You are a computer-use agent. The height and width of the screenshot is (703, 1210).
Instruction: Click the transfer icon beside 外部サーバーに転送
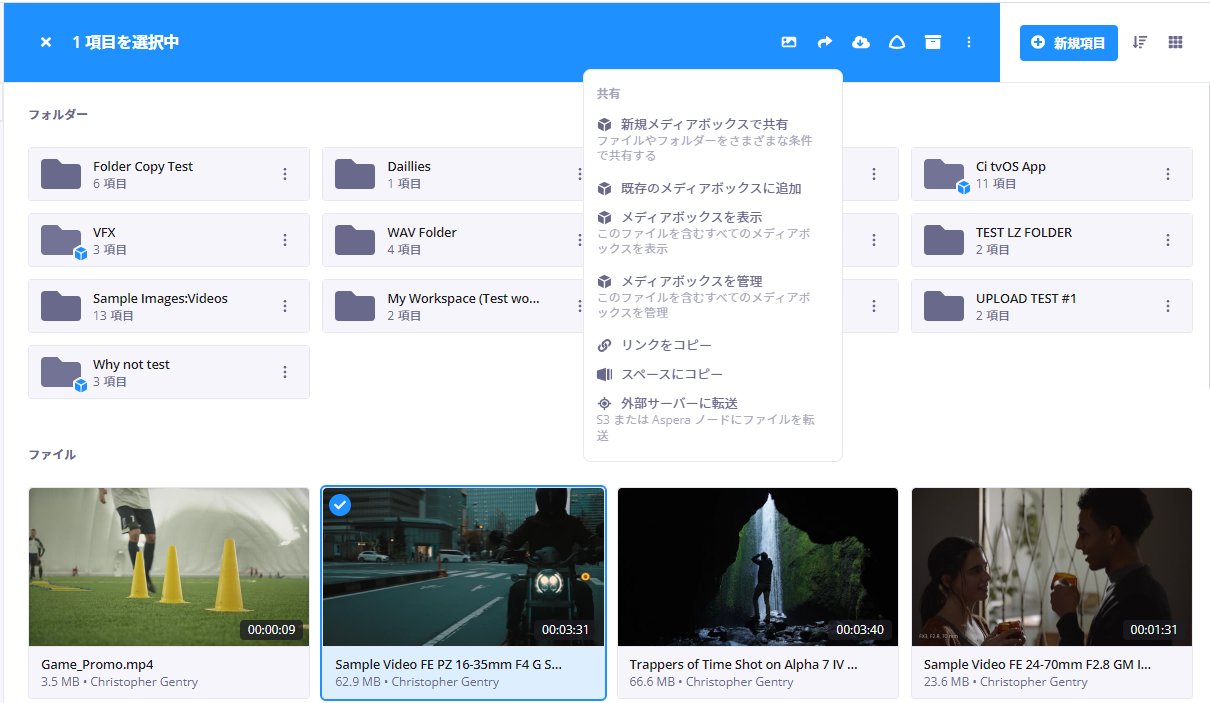point(604,403)
